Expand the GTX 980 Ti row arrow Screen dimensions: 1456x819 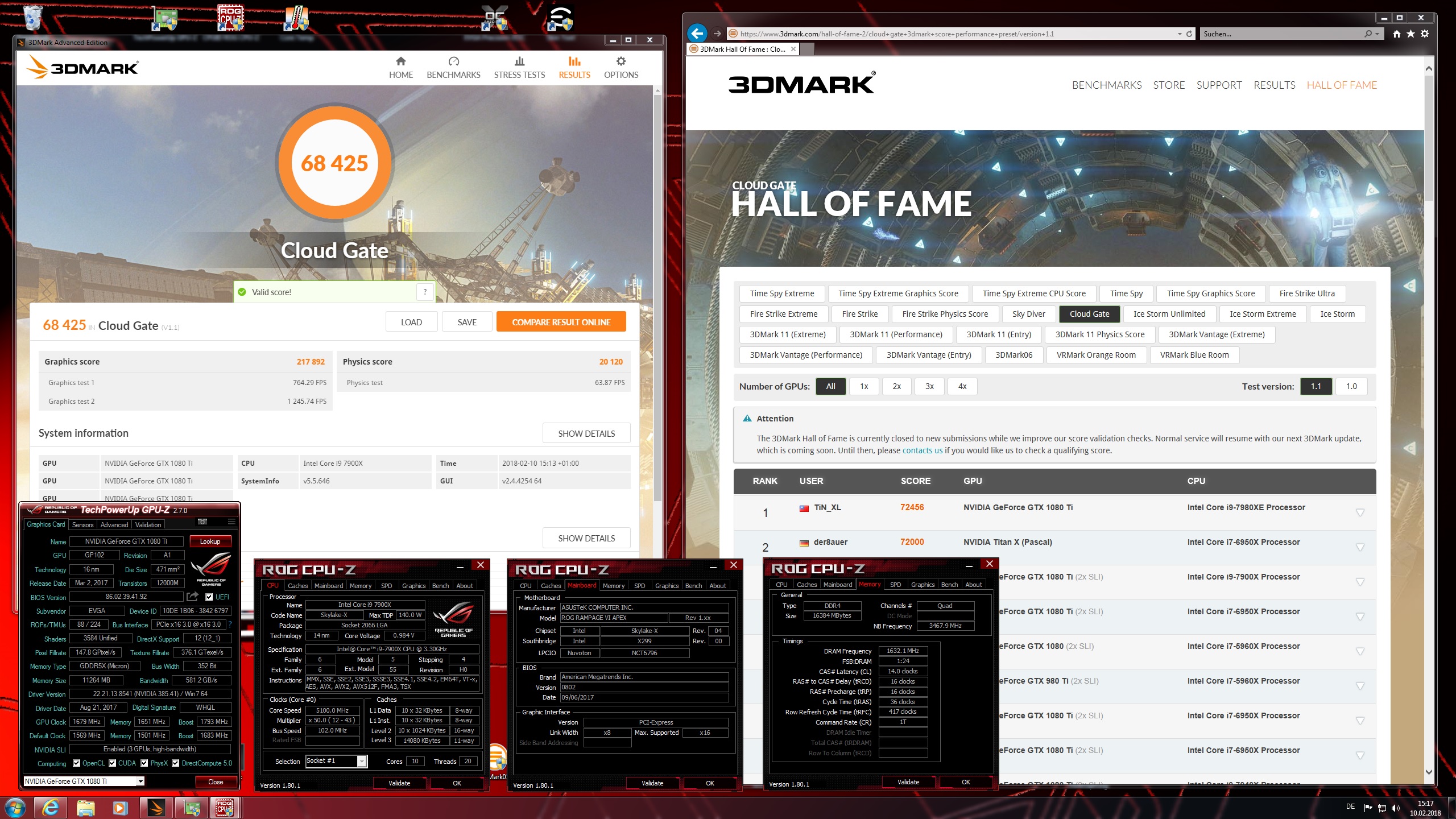tap(1360, 686)
